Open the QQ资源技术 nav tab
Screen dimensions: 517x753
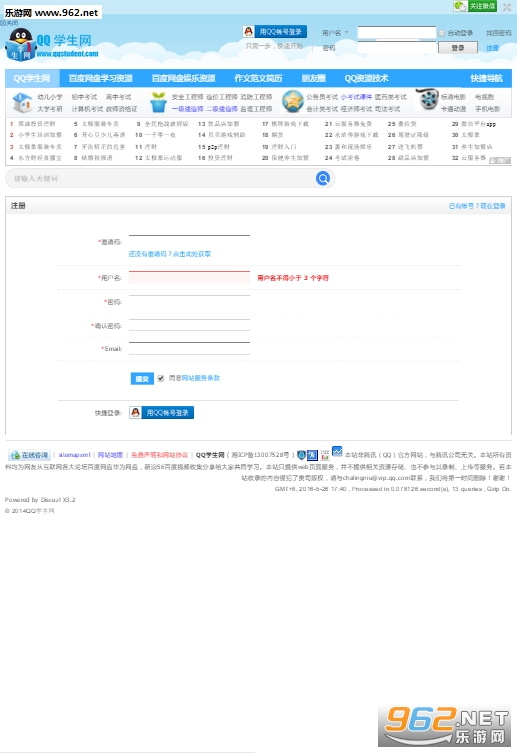[x=366, y=78]
